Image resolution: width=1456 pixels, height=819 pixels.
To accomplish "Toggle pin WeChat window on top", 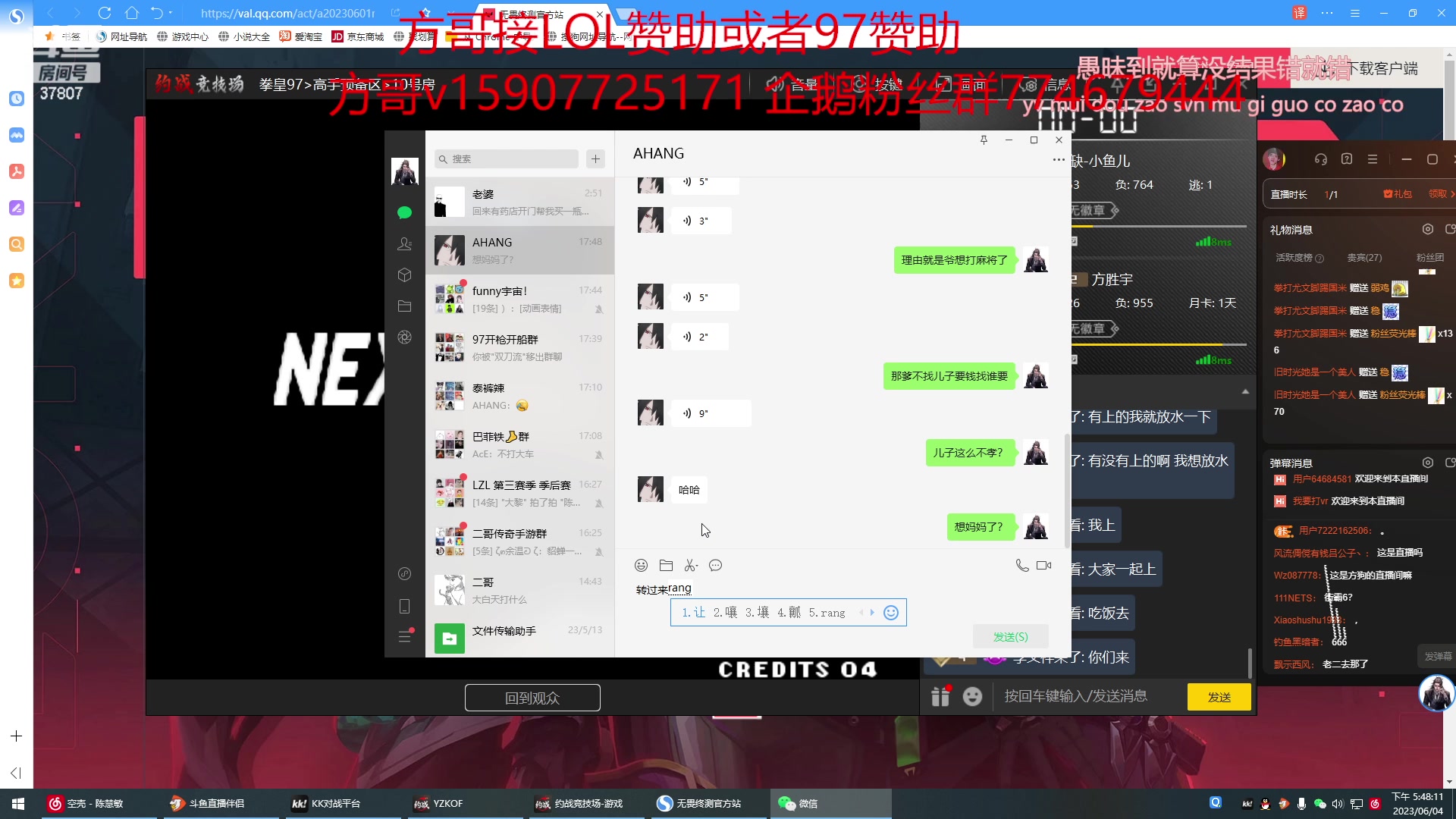I will (x=984, y=140).
